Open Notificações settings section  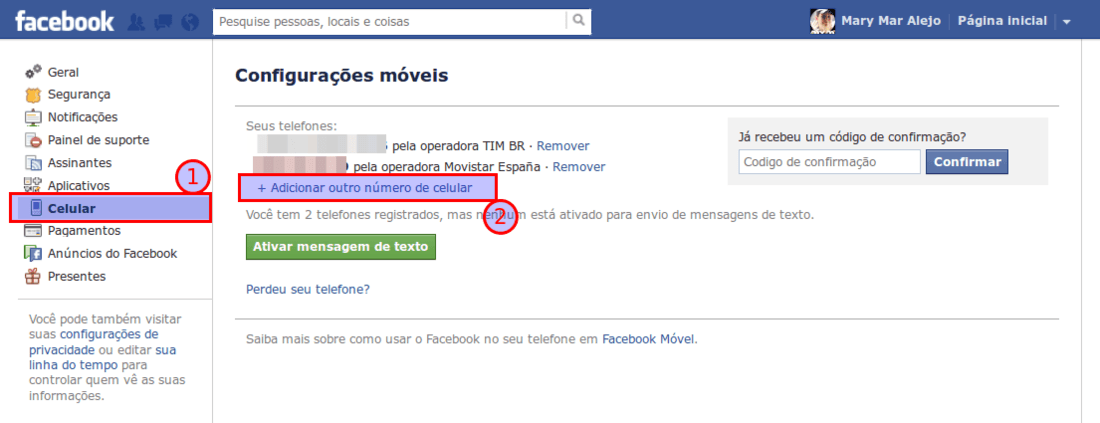(82, 117)
